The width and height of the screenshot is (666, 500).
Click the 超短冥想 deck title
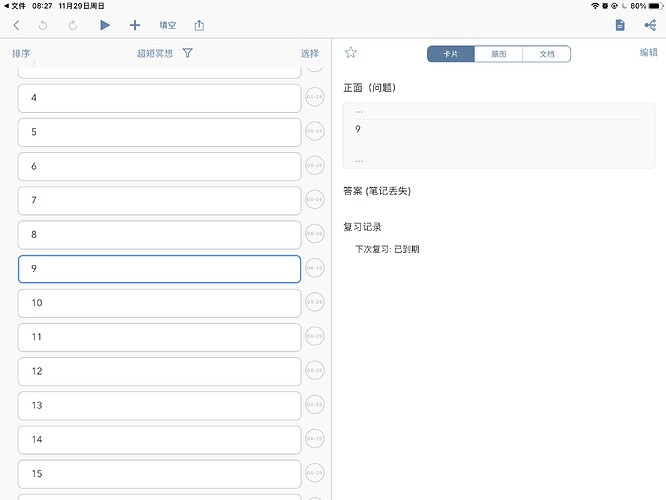pos(155,54)
